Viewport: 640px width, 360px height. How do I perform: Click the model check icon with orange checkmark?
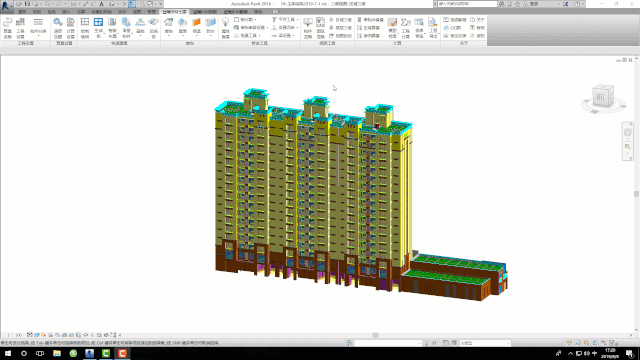coord(392,23)
